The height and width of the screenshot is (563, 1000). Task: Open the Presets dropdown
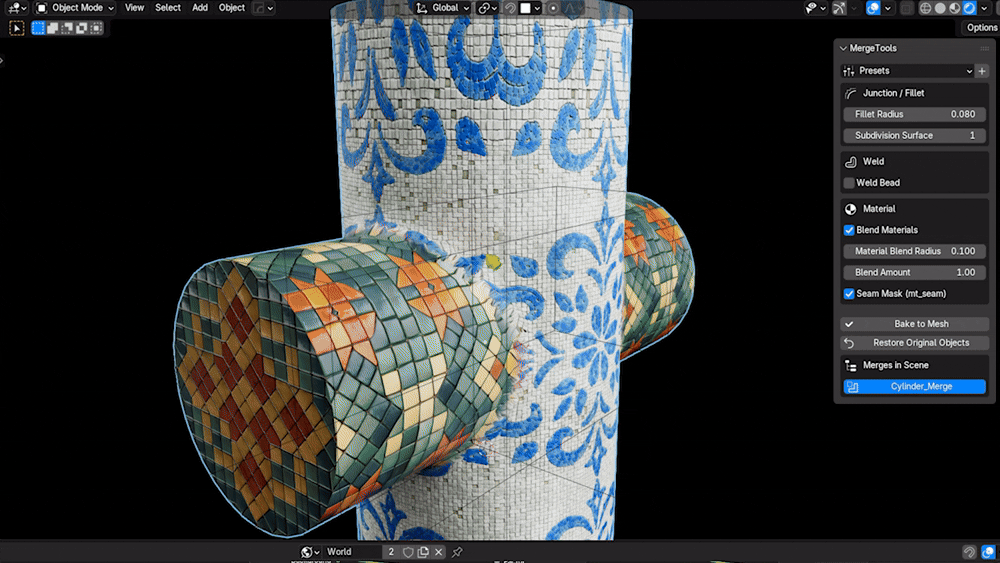pos(908,71)
